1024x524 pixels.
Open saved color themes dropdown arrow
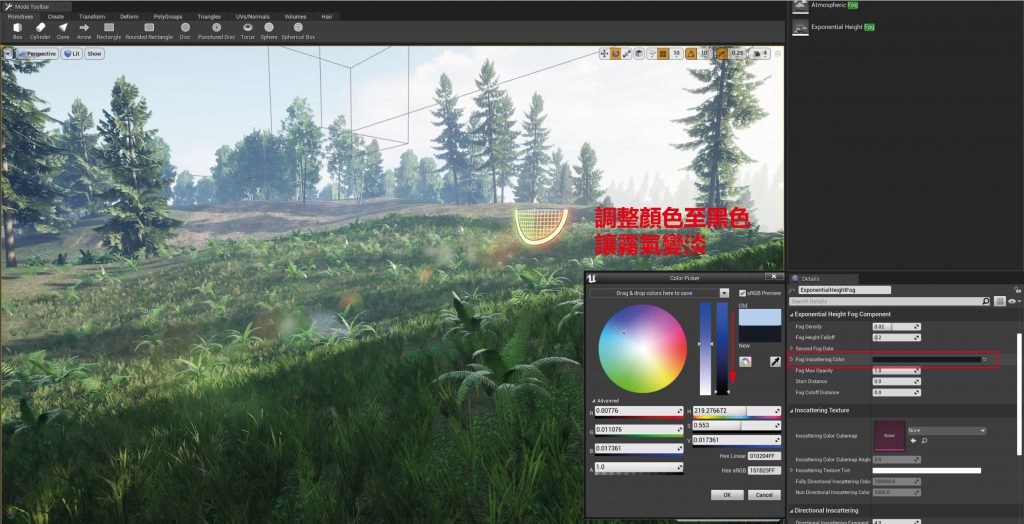[724, 293]
